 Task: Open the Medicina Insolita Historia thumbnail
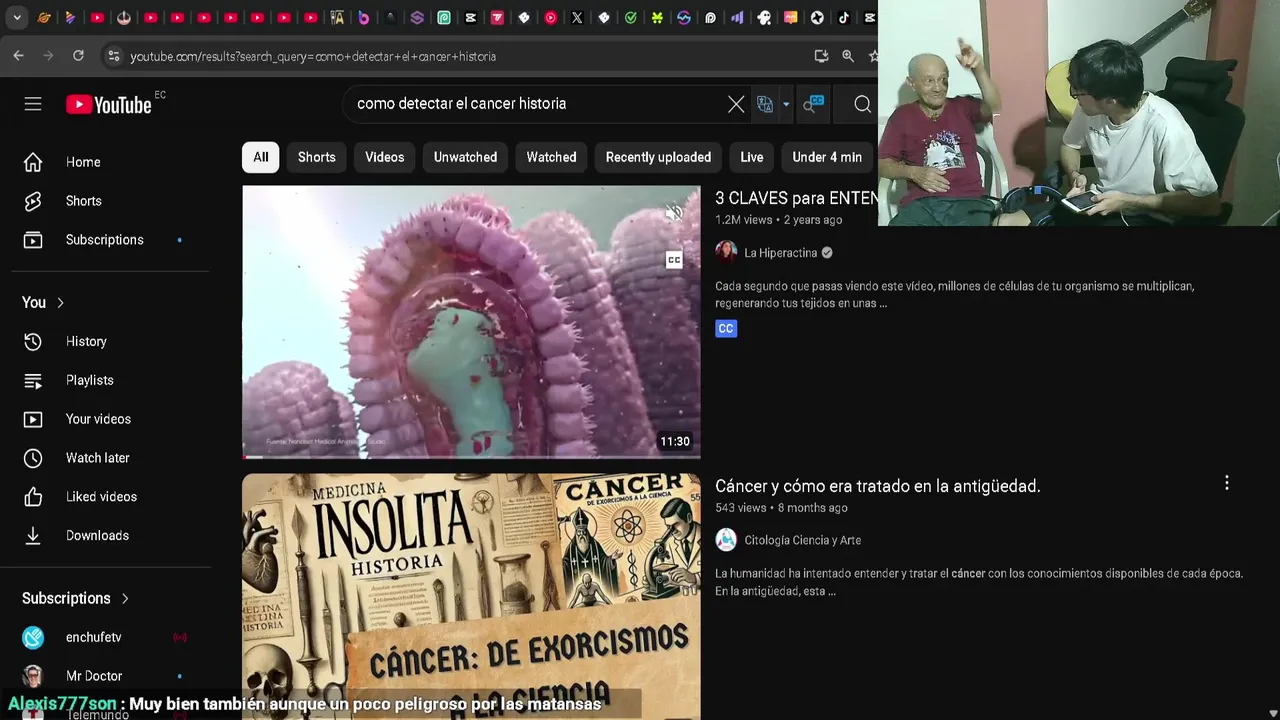click(x=471, y=597)
